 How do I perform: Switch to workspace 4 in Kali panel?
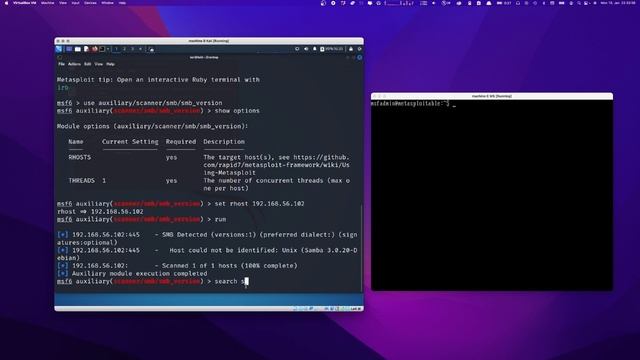140,49
